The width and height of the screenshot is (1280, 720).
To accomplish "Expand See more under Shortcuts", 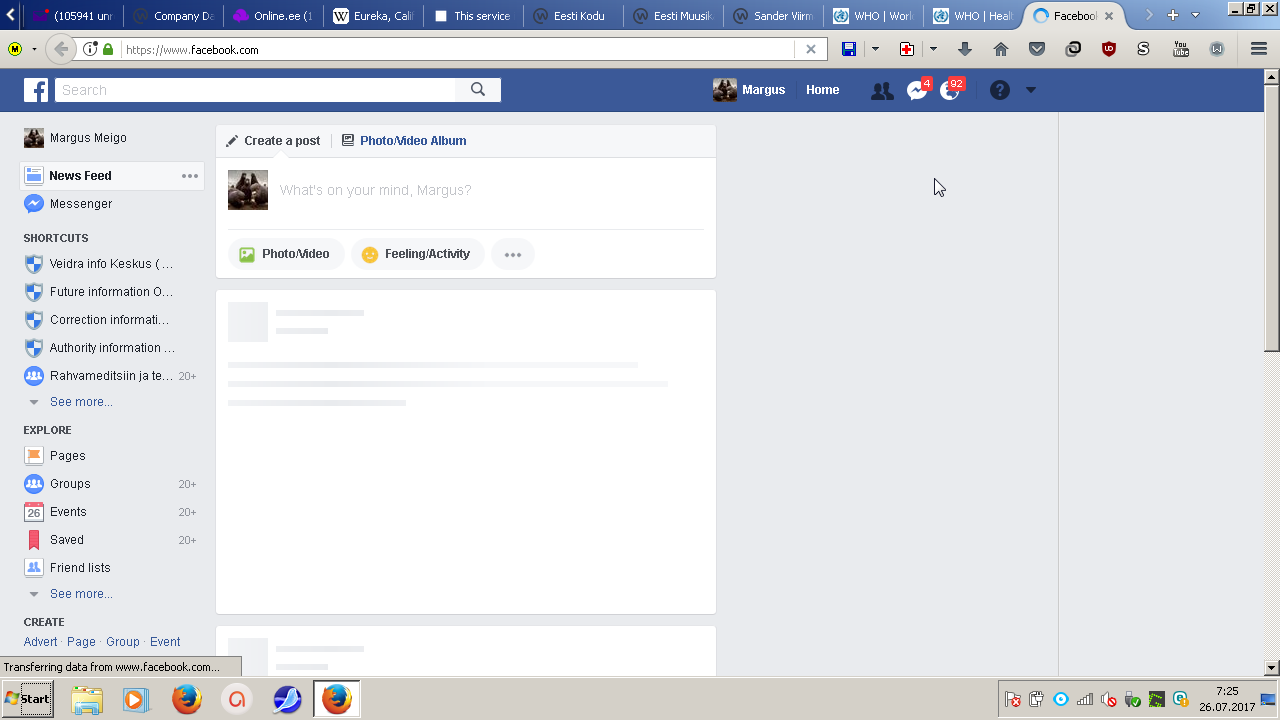I will click(81, 402).
